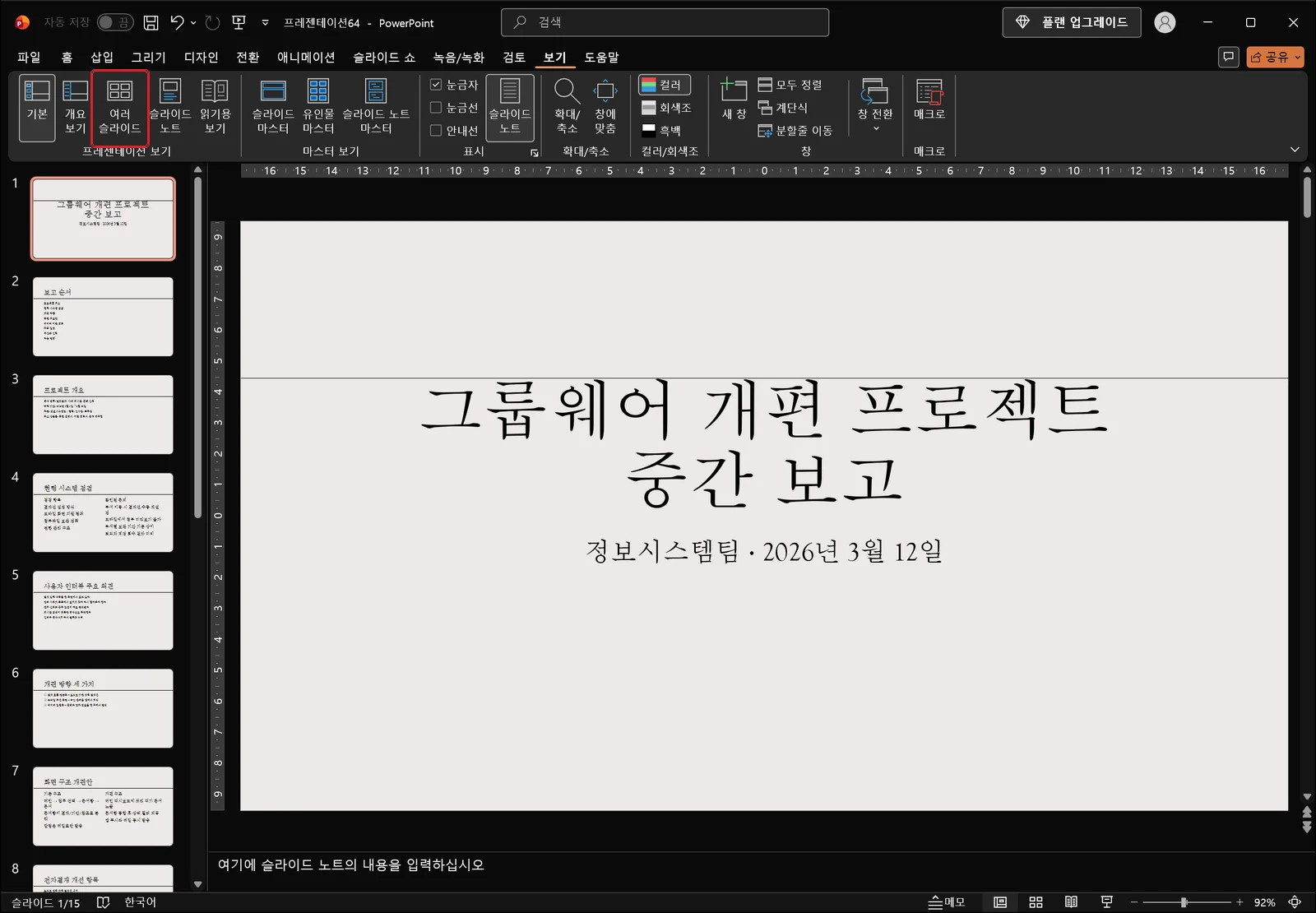Click next slide arrow below vertical scrollbar

click(x=1307, y=828)
